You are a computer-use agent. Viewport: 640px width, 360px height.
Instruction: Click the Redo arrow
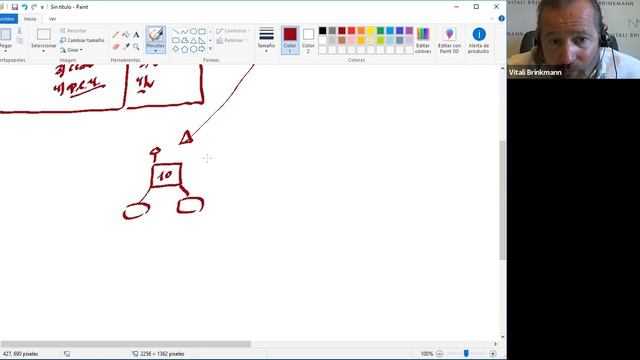[x=34, y=7]
